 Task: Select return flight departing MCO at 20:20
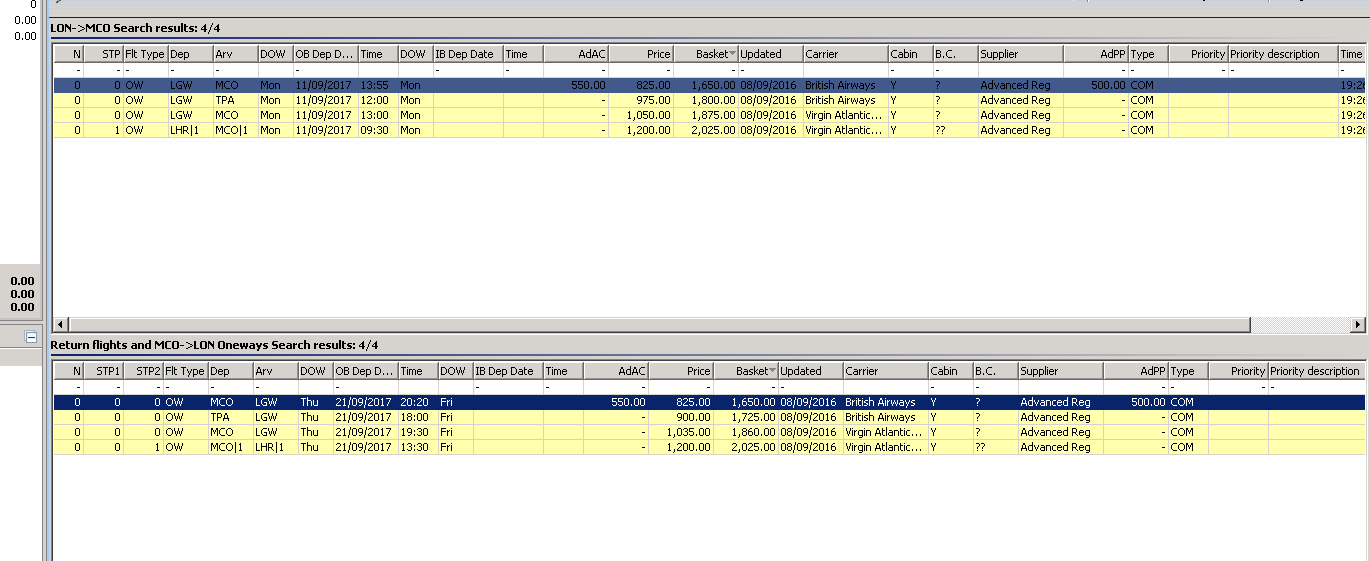[710, 402]
